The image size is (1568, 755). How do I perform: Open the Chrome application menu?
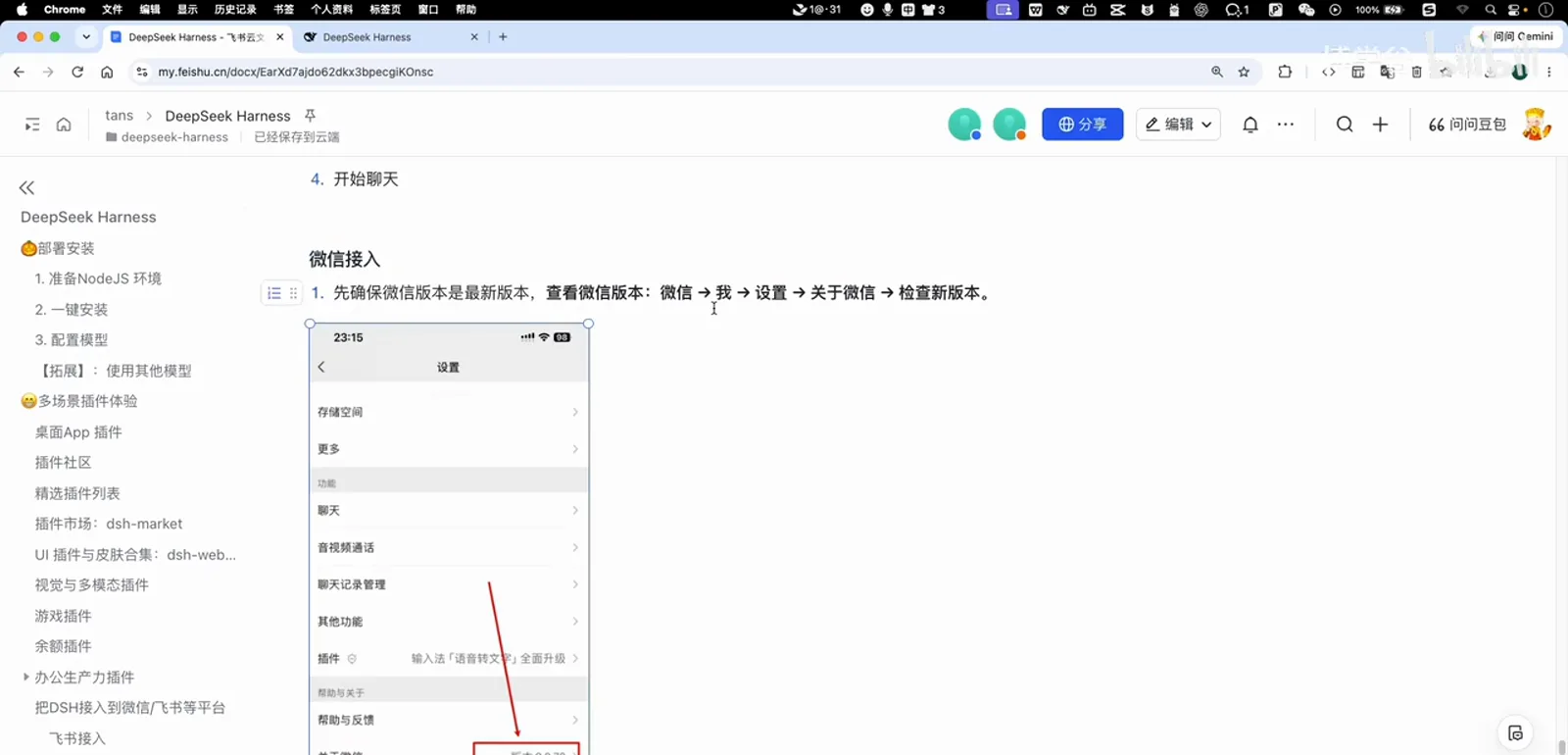[65, 9]
